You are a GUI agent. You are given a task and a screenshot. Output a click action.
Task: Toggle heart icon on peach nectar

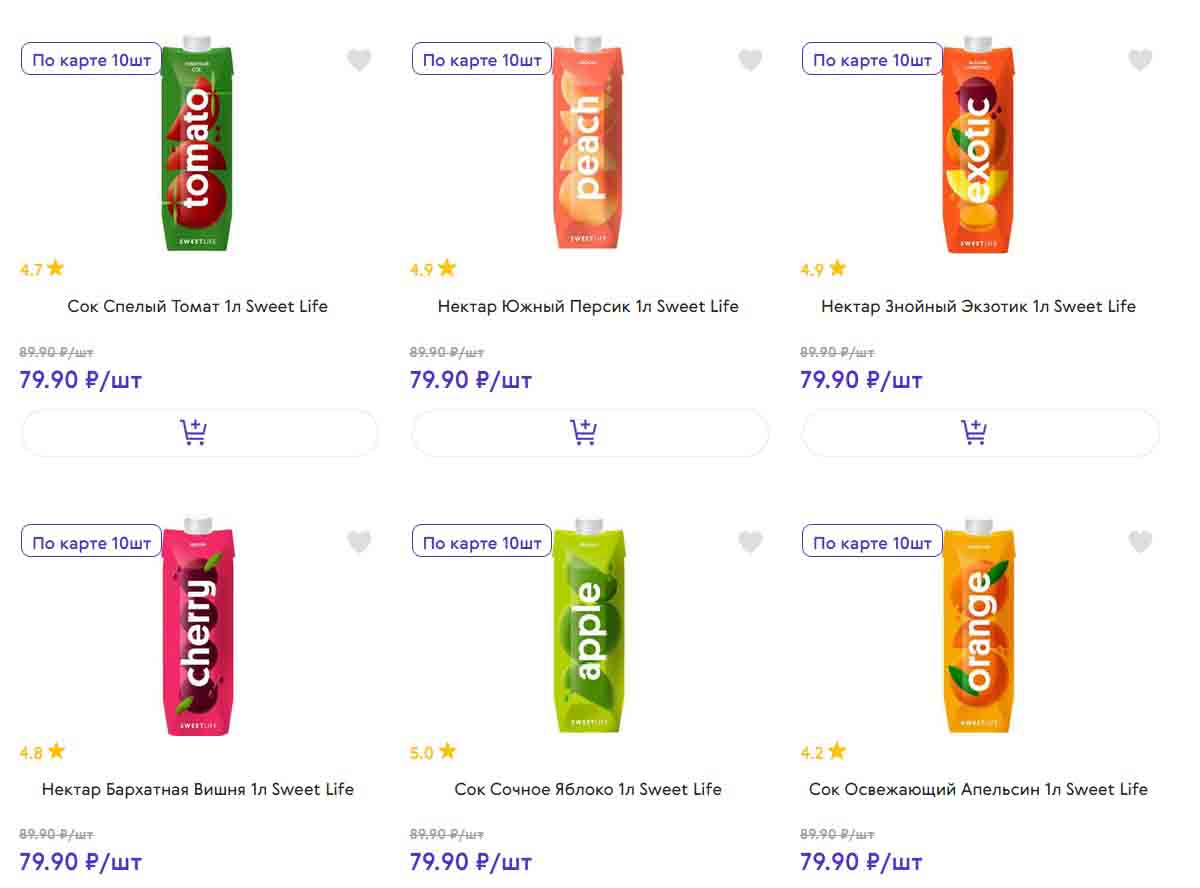click(750, 61)
